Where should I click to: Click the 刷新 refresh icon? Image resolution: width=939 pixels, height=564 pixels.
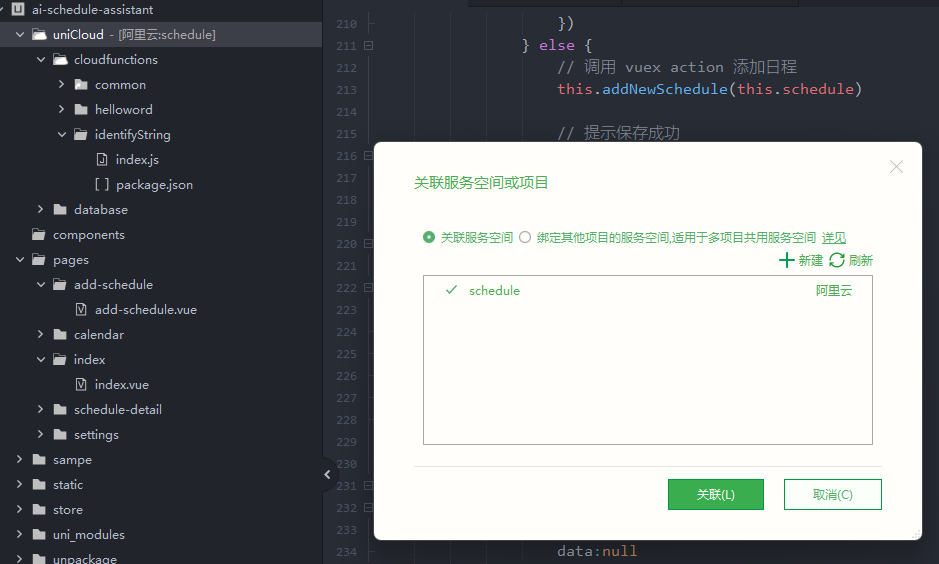837,260
